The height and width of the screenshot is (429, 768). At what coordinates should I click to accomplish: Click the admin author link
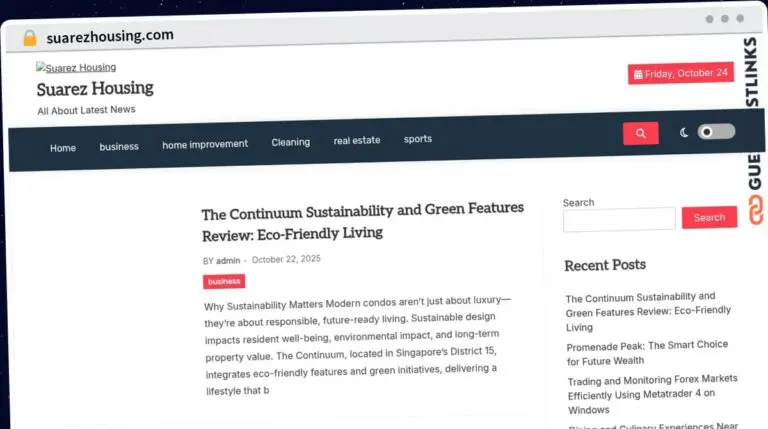tap(228, 261)
